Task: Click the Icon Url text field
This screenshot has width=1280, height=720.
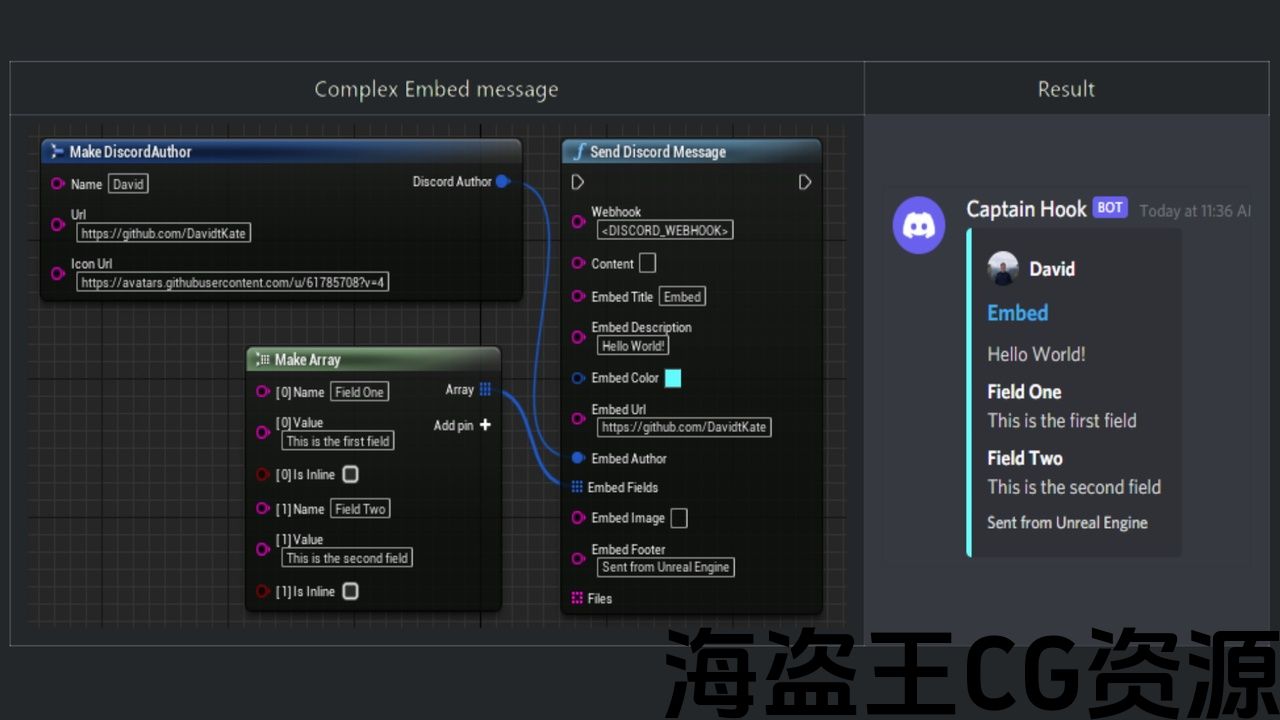Action: click(233, 283)
